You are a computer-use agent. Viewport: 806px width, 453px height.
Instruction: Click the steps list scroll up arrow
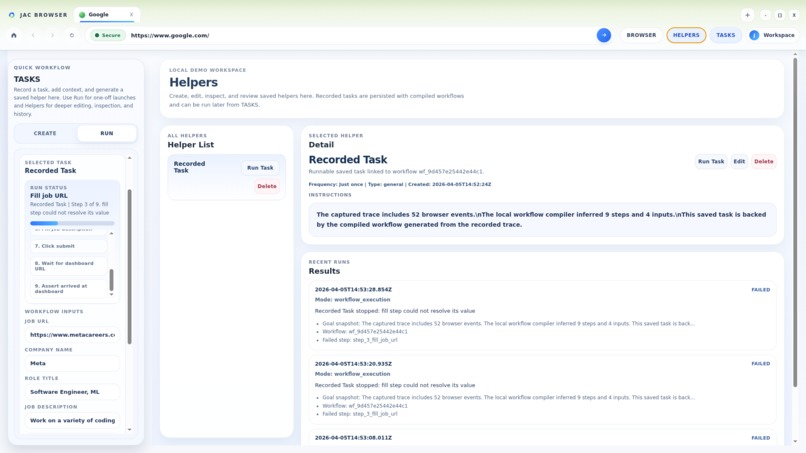tap(112, 233)
